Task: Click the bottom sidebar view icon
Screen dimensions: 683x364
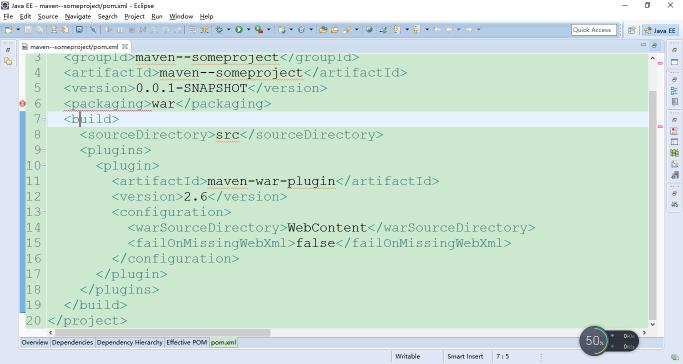Action: tap(674, 204)
